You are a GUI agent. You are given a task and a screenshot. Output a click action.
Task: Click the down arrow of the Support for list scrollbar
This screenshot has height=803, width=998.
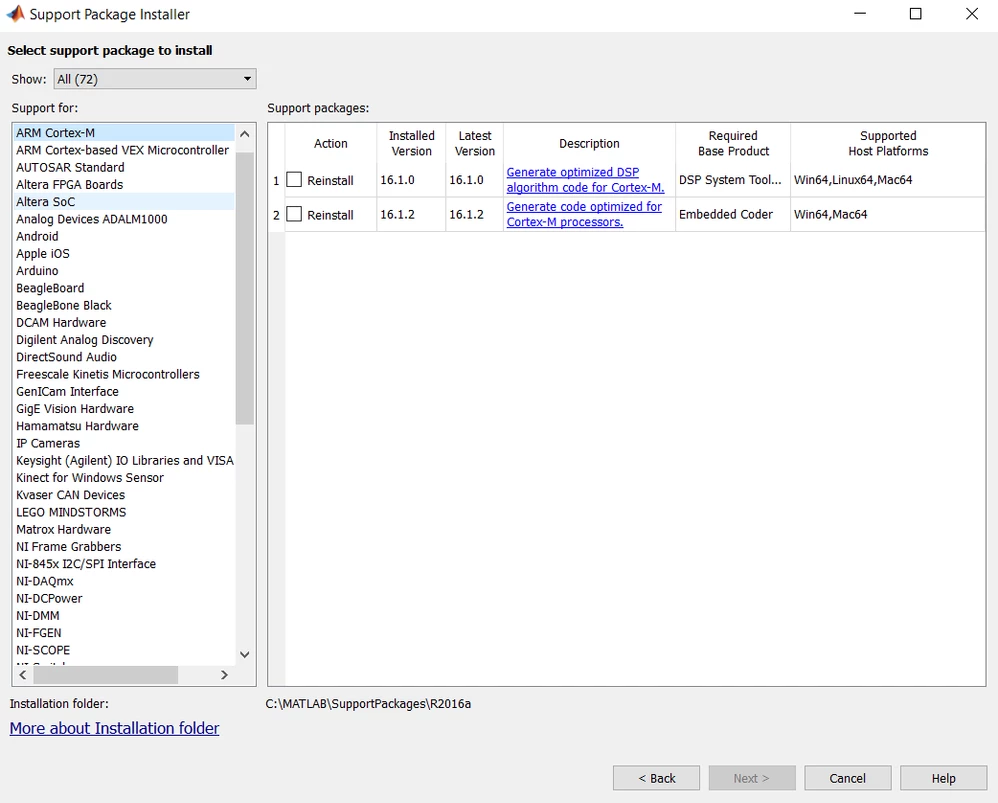(244, 654)
